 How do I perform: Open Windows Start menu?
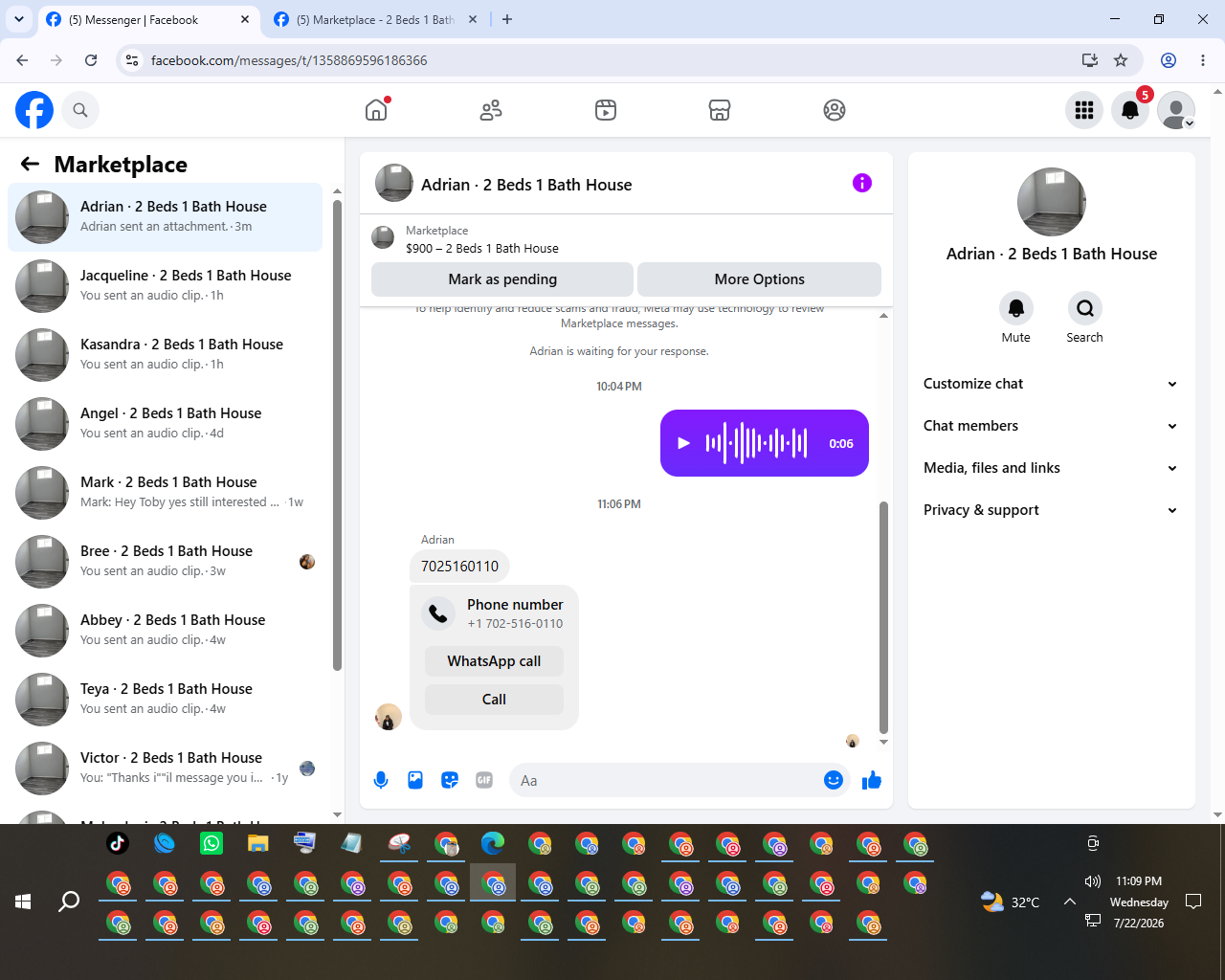pyautogui.click(x=23, y=901)
